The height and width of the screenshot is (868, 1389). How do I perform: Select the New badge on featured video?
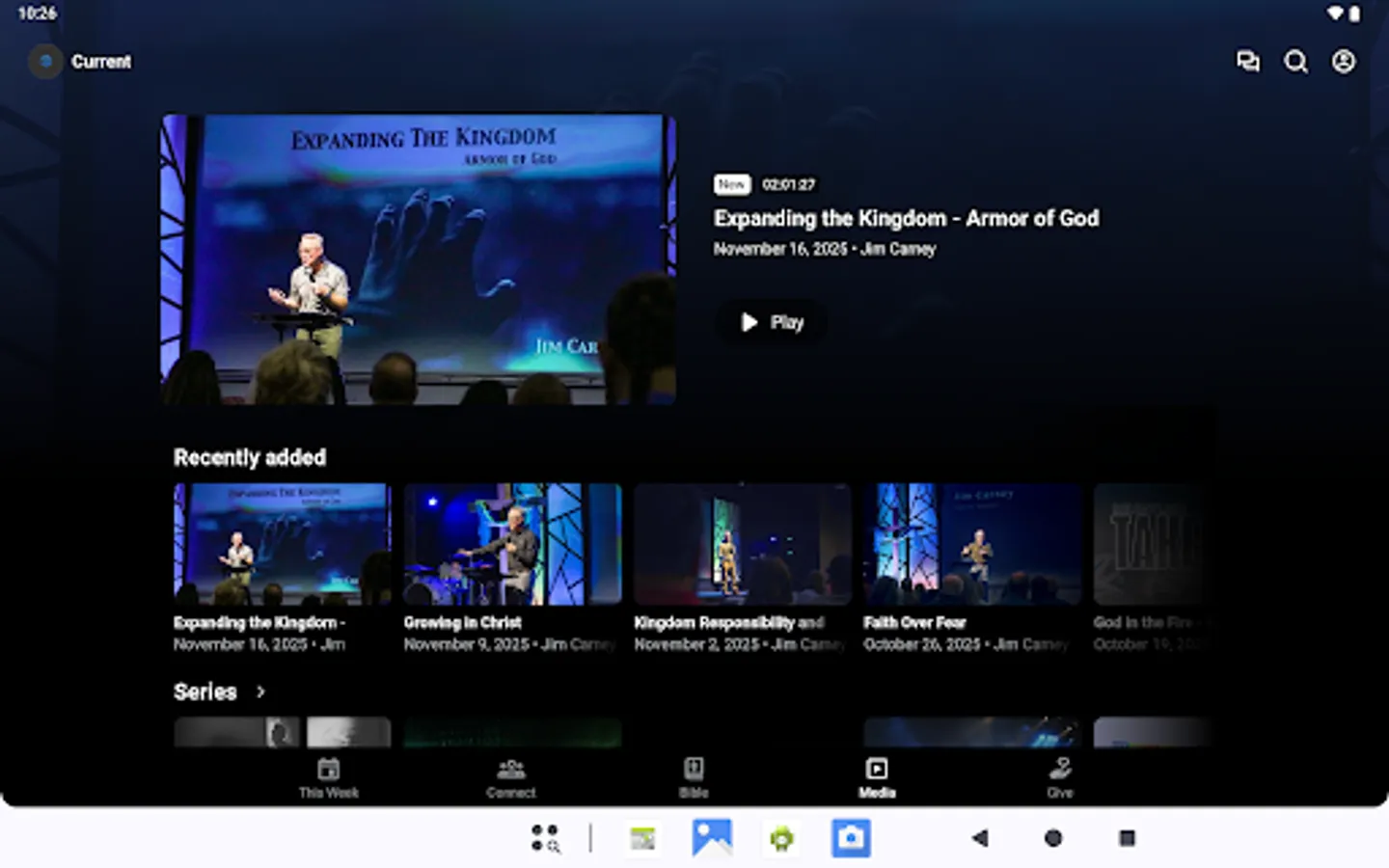pyautogui.click(x=731, y=184)
